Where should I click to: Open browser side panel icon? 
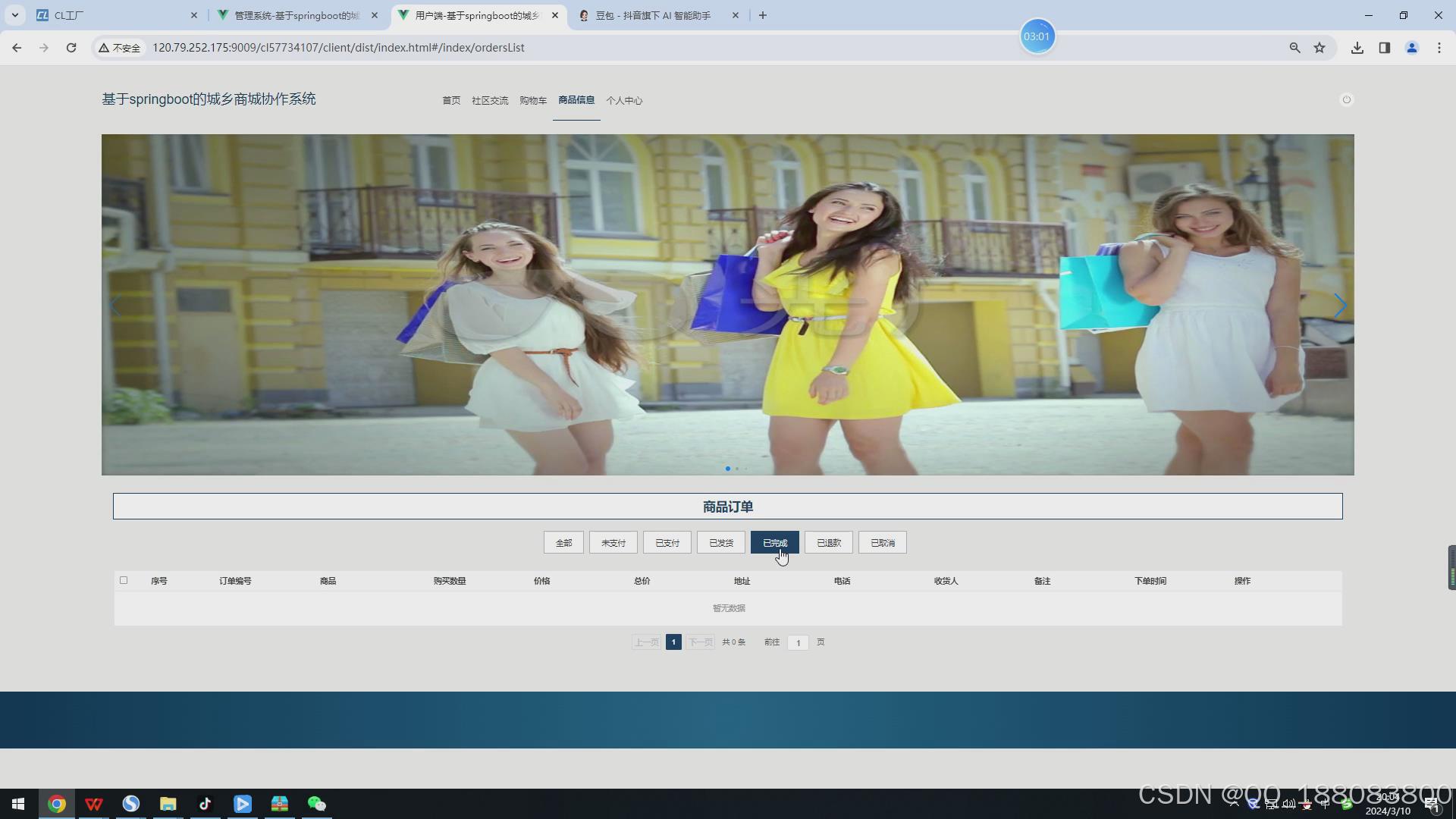coord(1384,48)
